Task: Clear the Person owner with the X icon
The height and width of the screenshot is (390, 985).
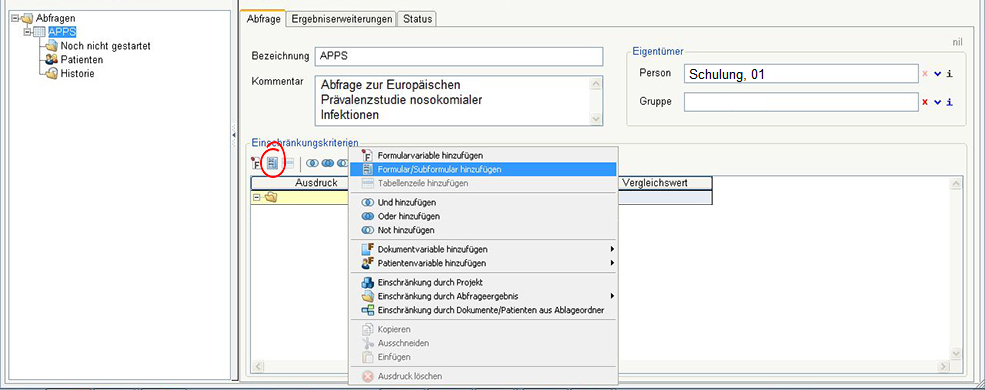Action: click(925, 73)
